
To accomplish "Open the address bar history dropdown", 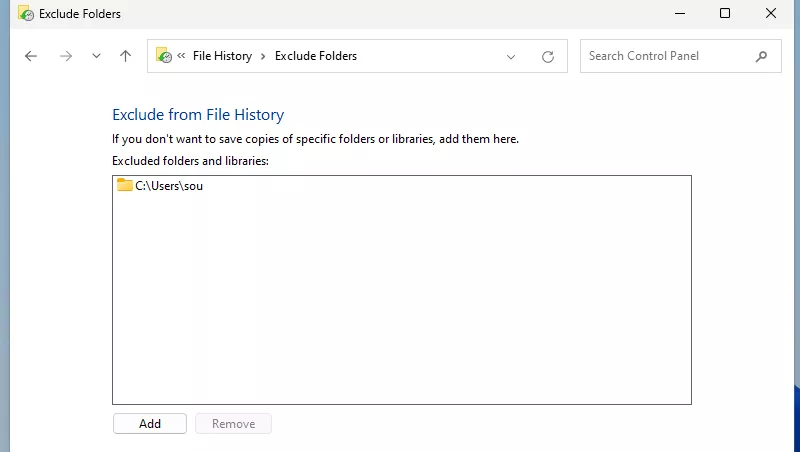I will (511, 57).
